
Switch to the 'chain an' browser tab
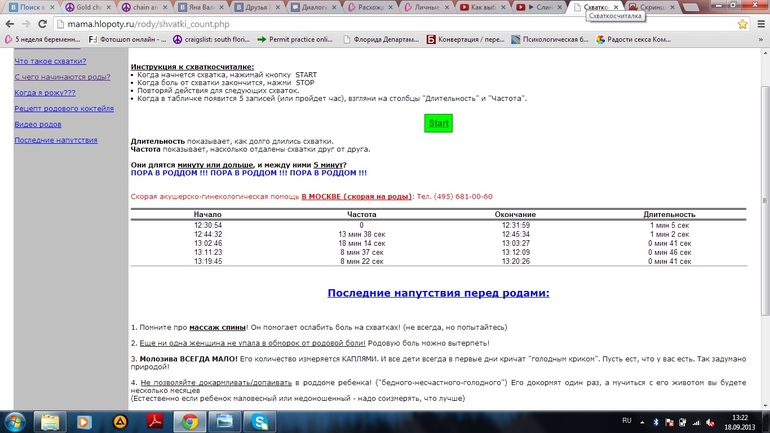click(x=144, y=7)
